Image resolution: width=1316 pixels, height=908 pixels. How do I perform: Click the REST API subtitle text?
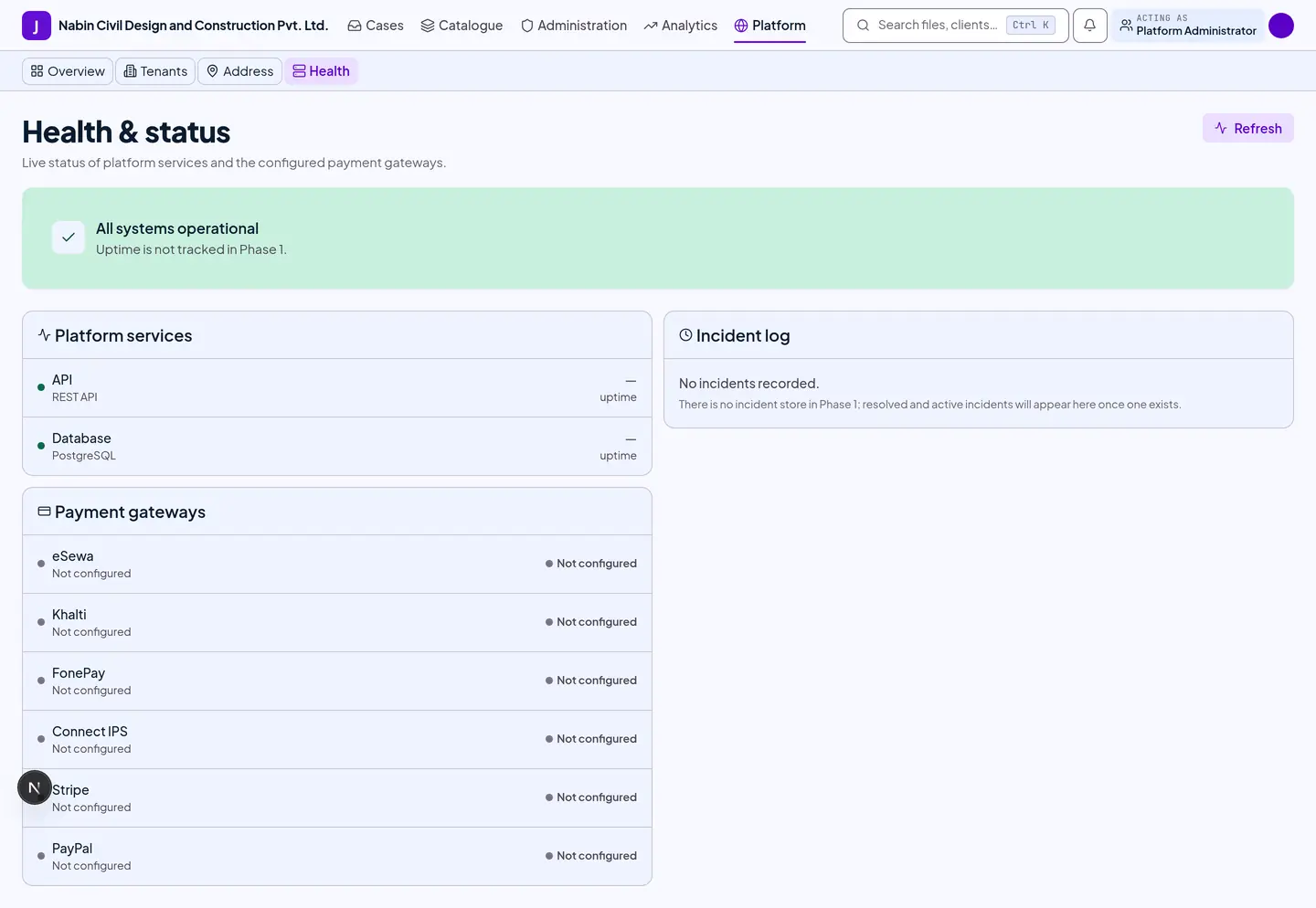tap(75, 397)
